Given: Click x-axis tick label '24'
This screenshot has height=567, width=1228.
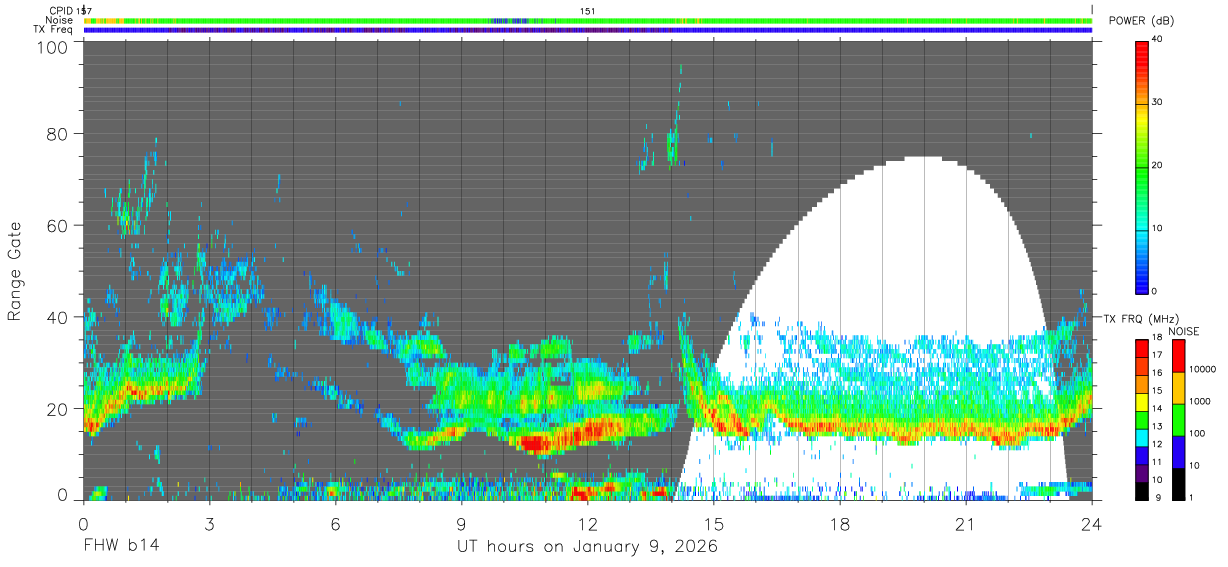Looking at the screenshot, I should pos(1092,524).
